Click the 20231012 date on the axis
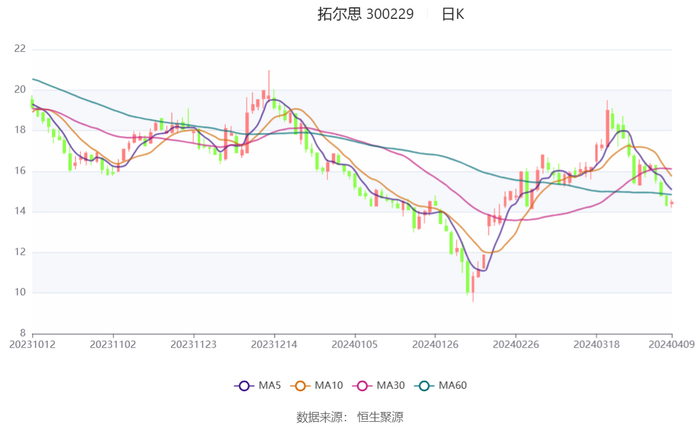700x426 pixels. (x=32, y=343)
